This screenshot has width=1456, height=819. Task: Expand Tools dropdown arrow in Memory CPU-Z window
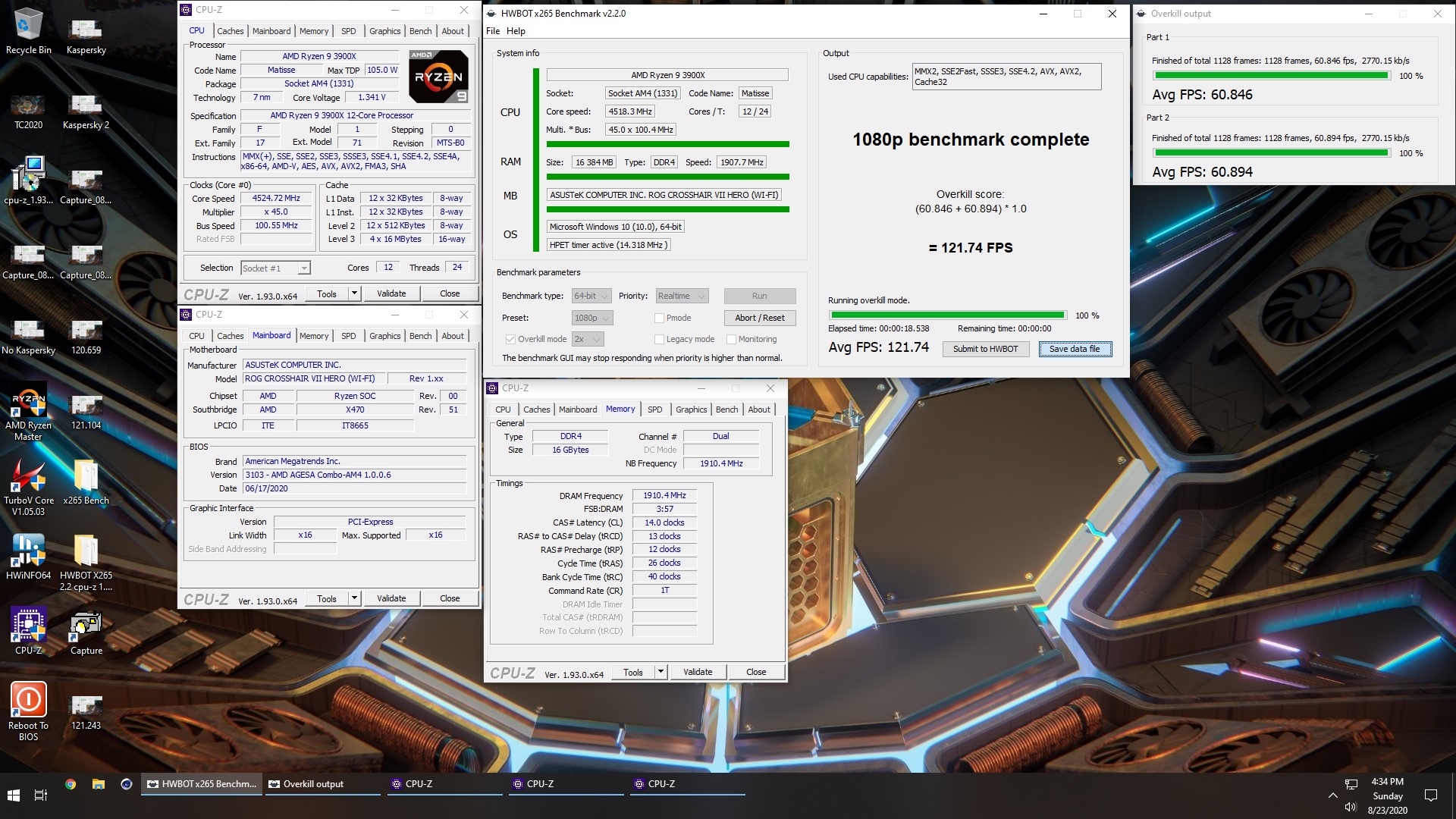tap(660, 672)
